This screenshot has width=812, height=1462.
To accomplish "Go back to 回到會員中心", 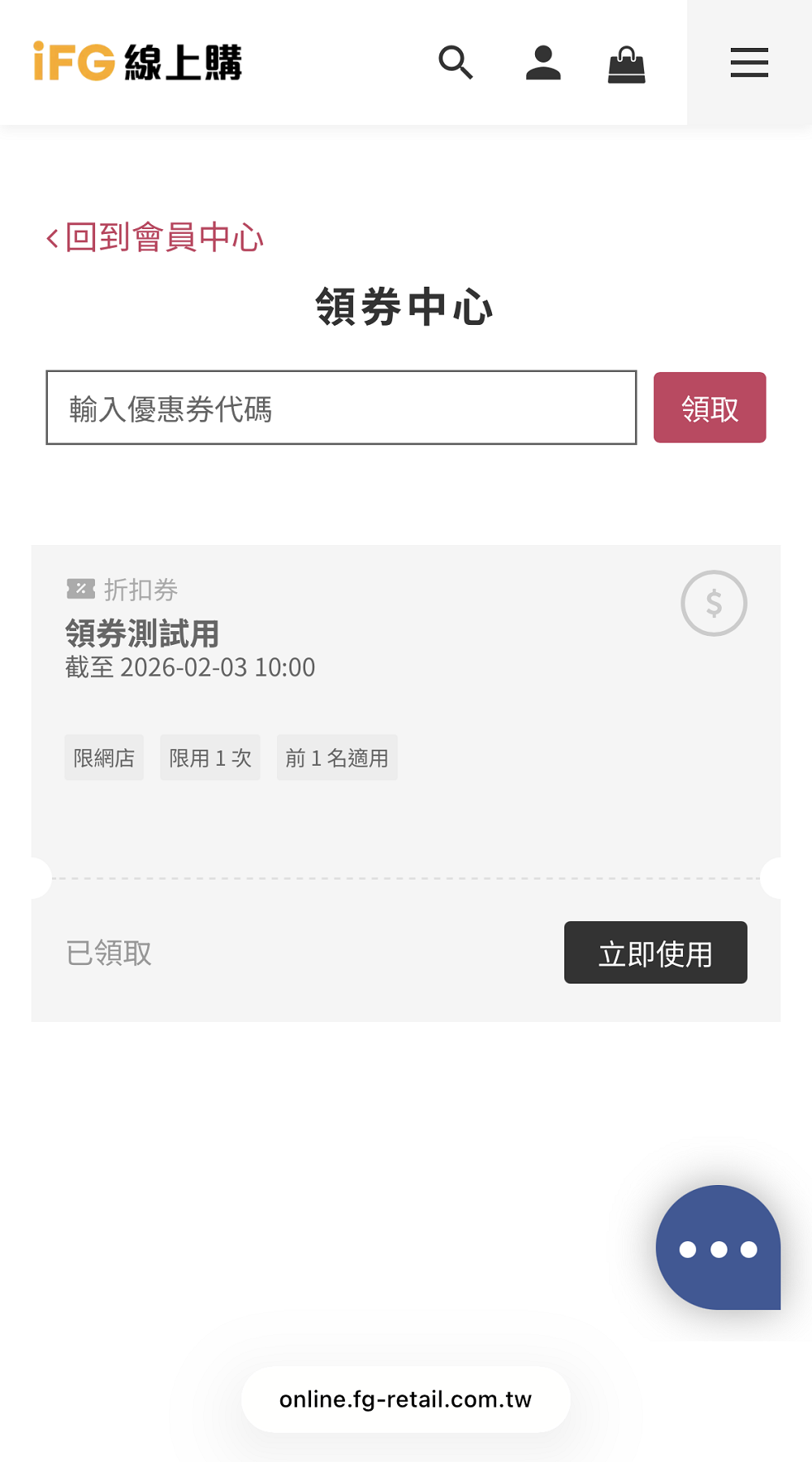I will point(165,238).
